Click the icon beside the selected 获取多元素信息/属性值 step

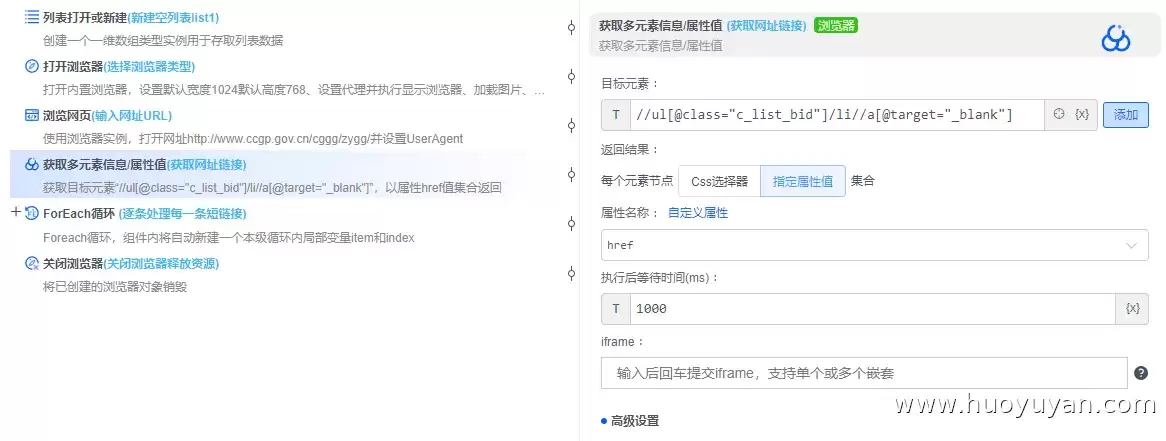click(32, 164)
